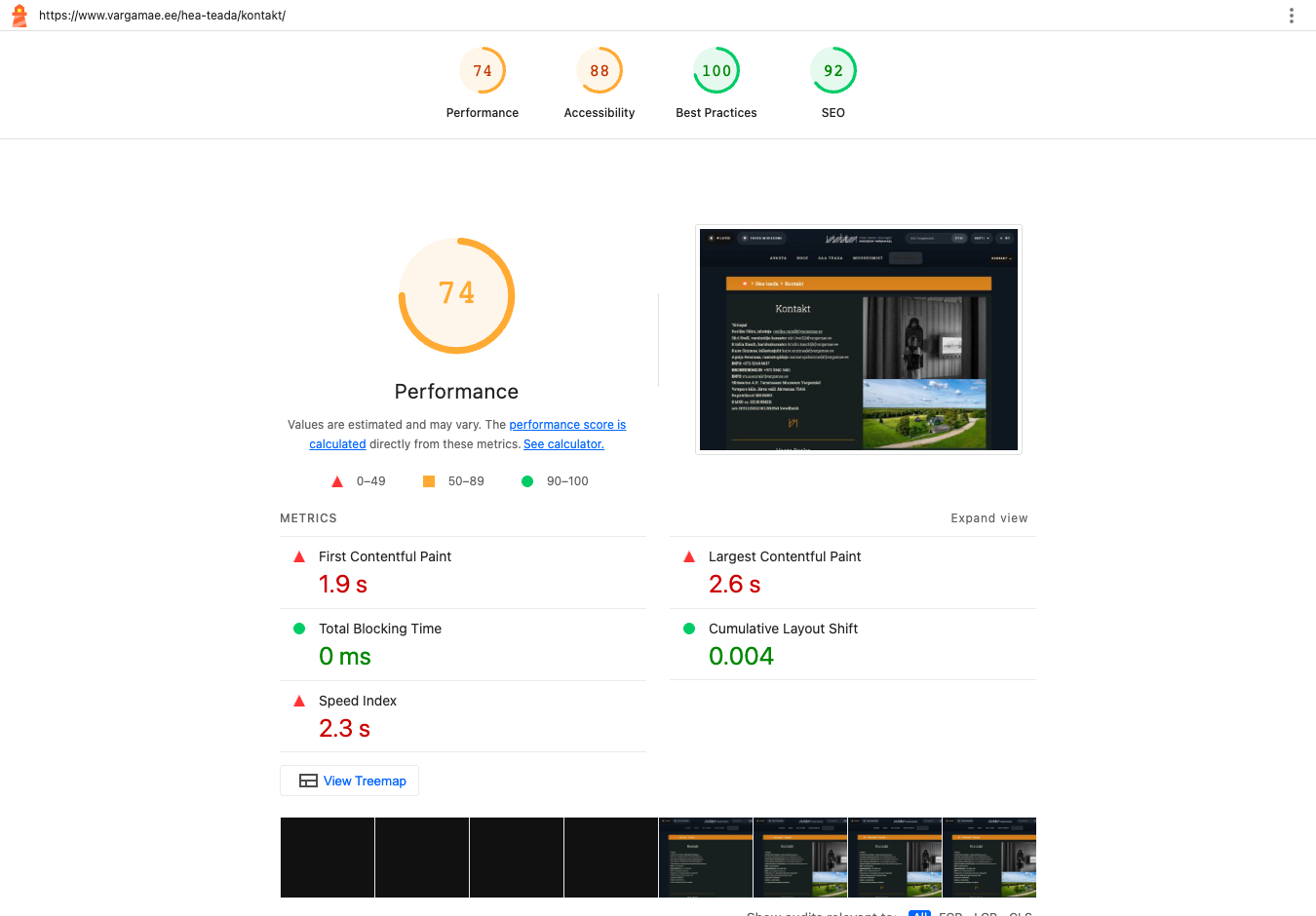Click the final page screenshot thumbnail
1316x916 pixels.
pyautogui.click(x=859, y=340)
